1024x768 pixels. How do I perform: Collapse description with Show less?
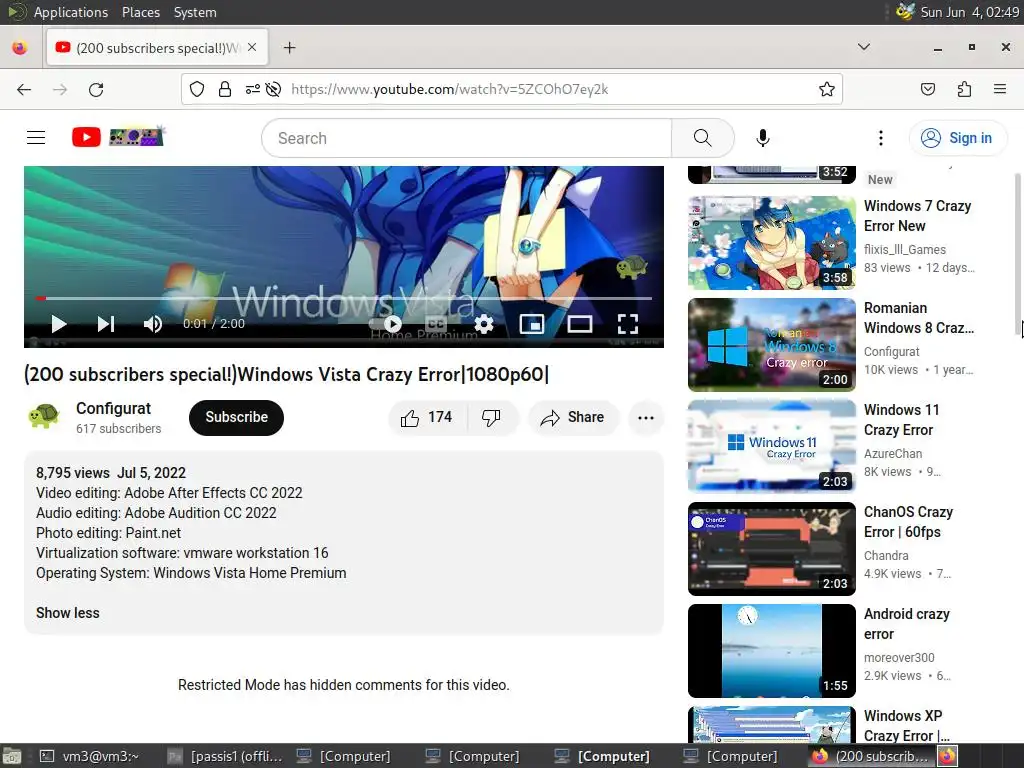[x=68, y=613]
